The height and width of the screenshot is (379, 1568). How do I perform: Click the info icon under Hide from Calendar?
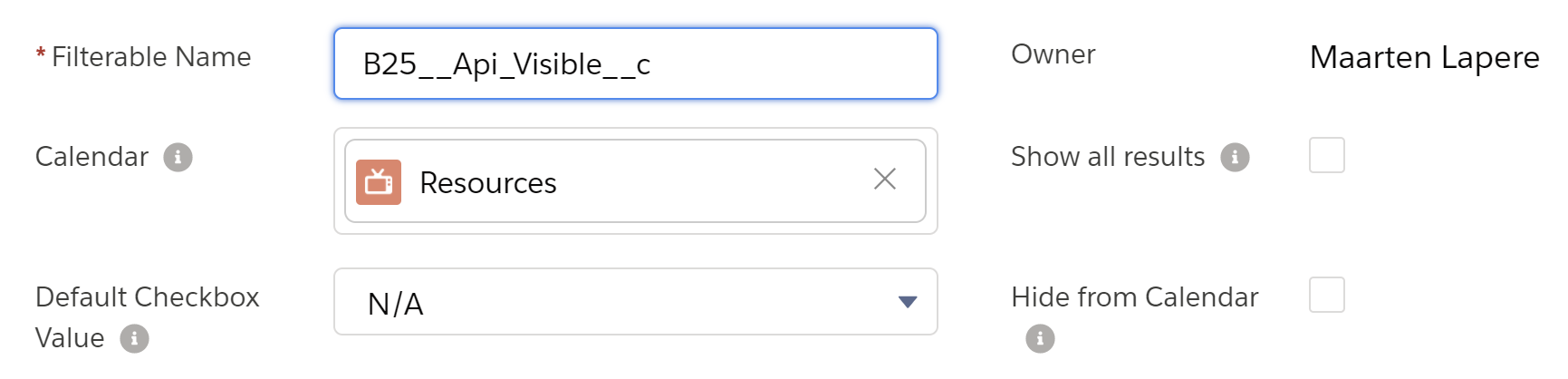point(1040,338)
